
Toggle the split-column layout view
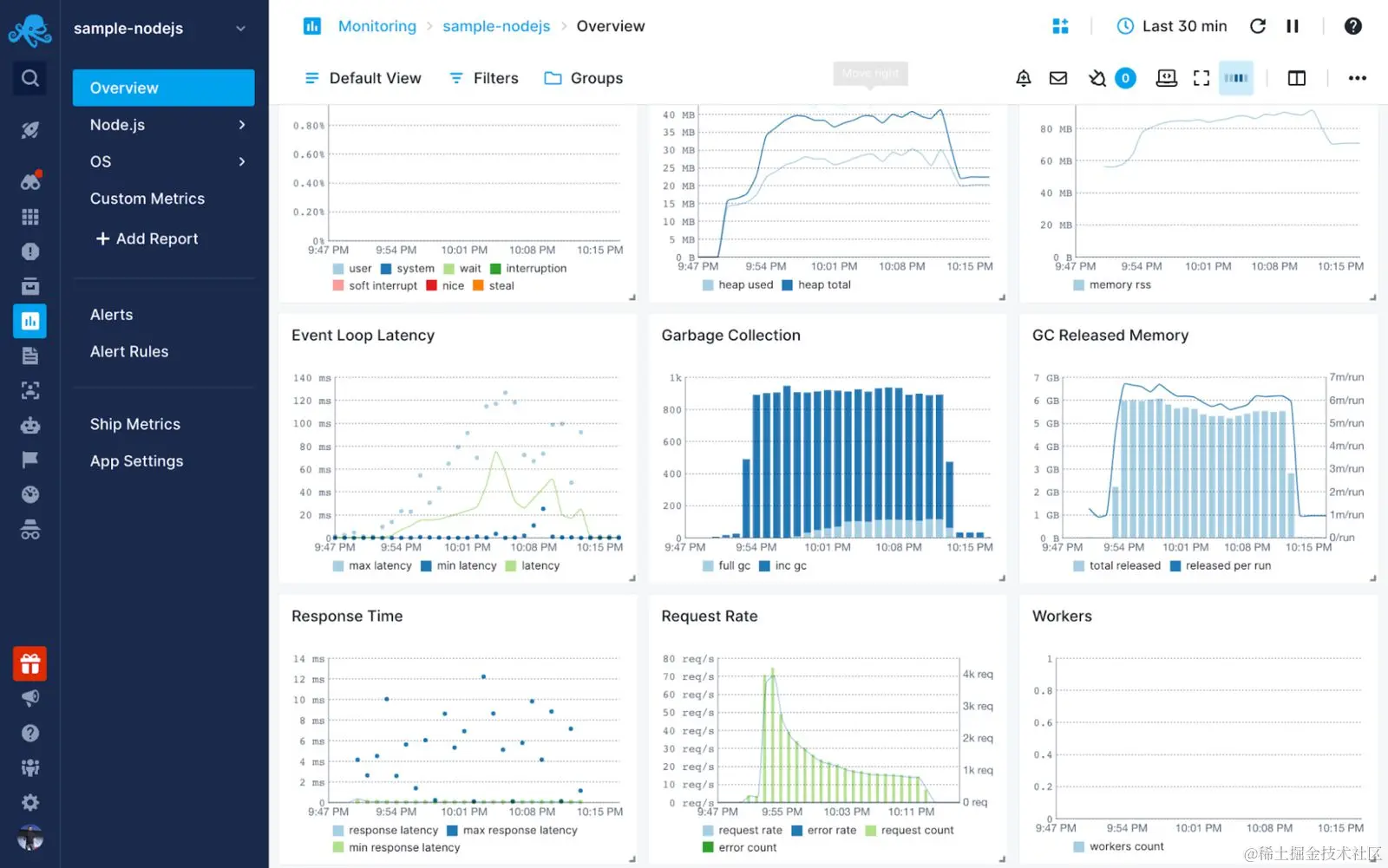pyautogui.click(x=1295, y=78)
